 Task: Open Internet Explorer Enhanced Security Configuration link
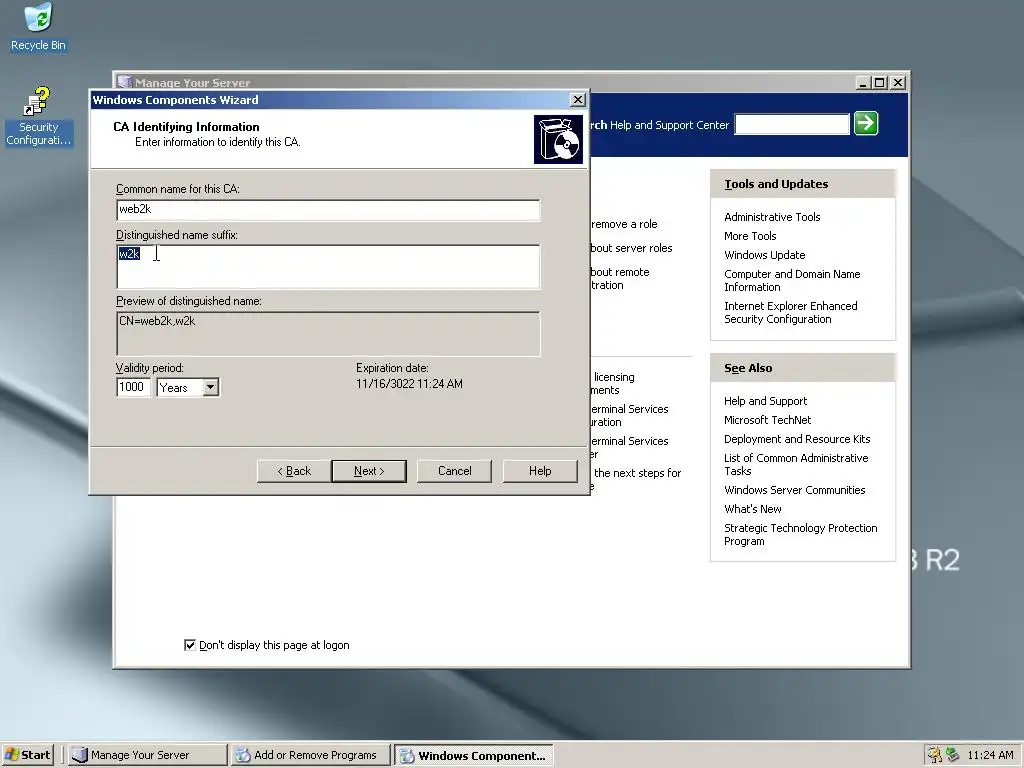(790, 312)
